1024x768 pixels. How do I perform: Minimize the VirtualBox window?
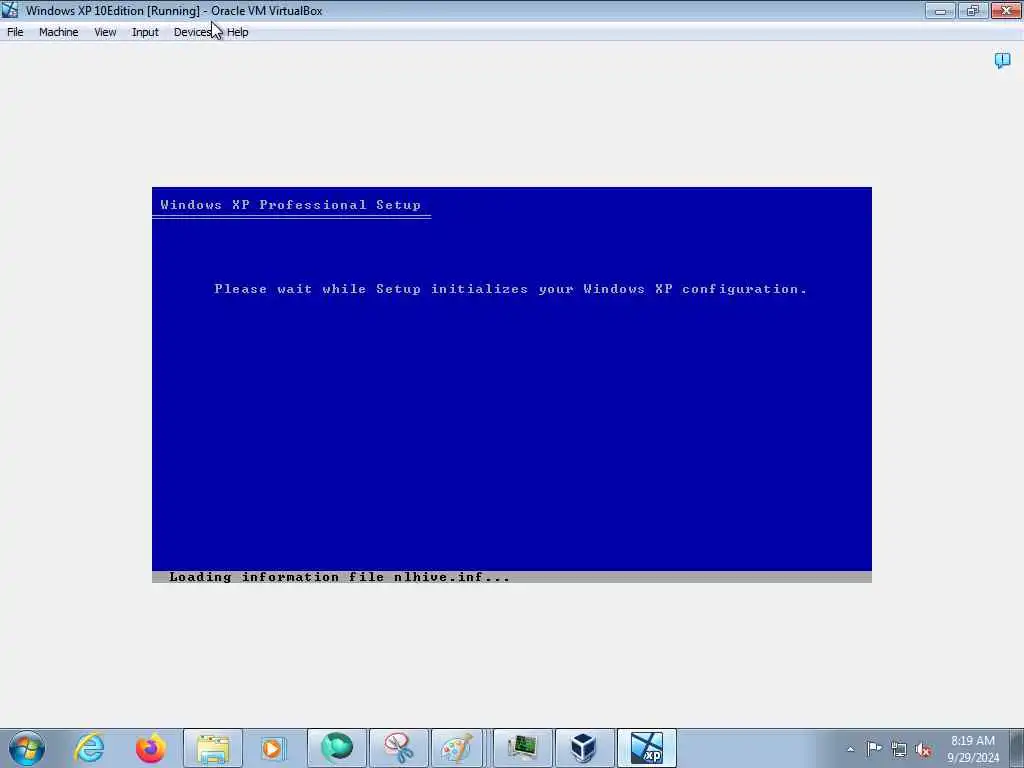[940, 10]
